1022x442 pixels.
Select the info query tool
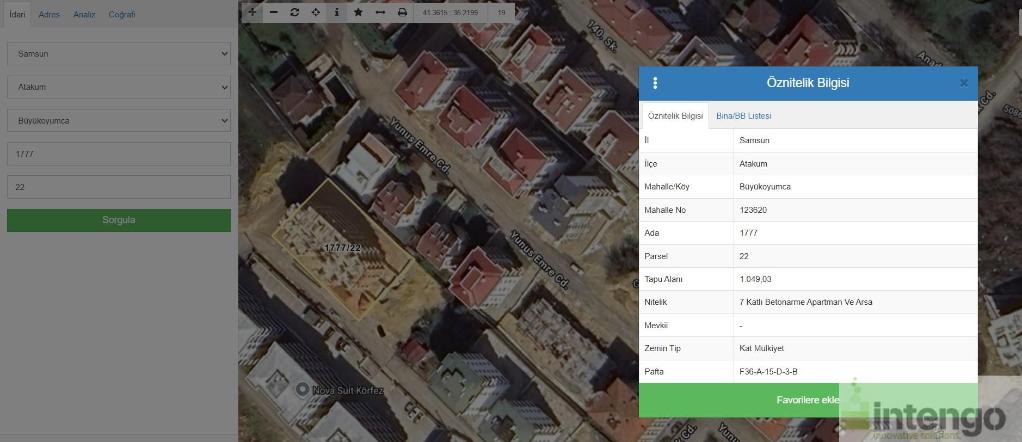336,12
